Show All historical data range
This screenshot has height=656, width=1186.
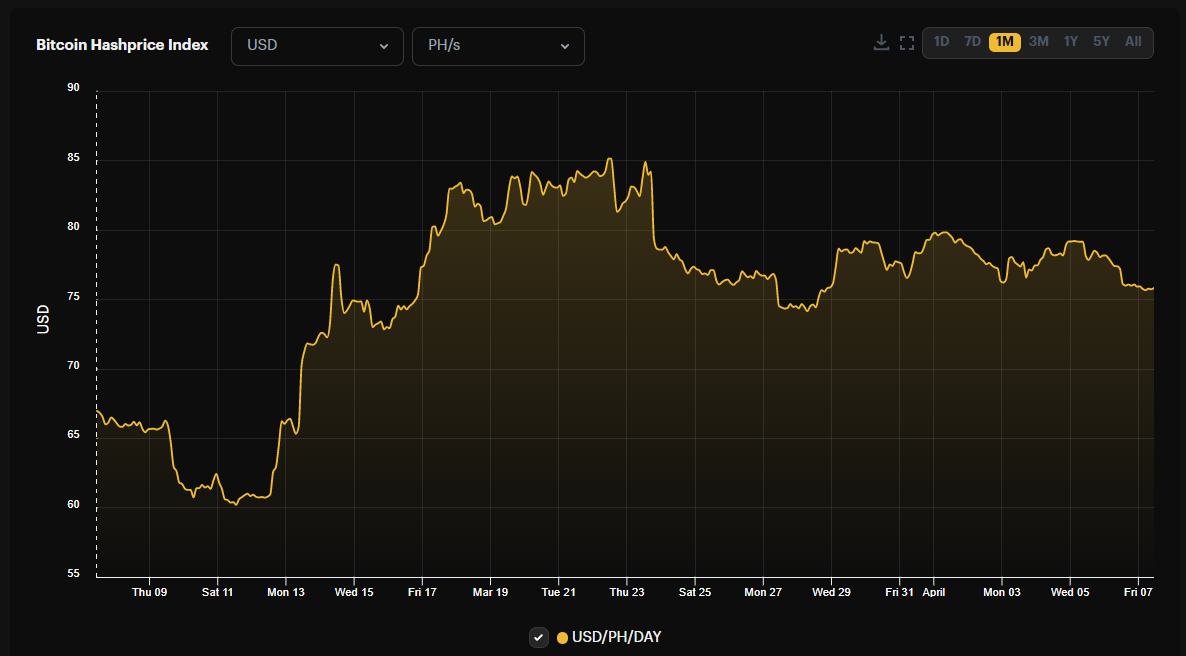pyautogui.click(x=1133, y=42)
